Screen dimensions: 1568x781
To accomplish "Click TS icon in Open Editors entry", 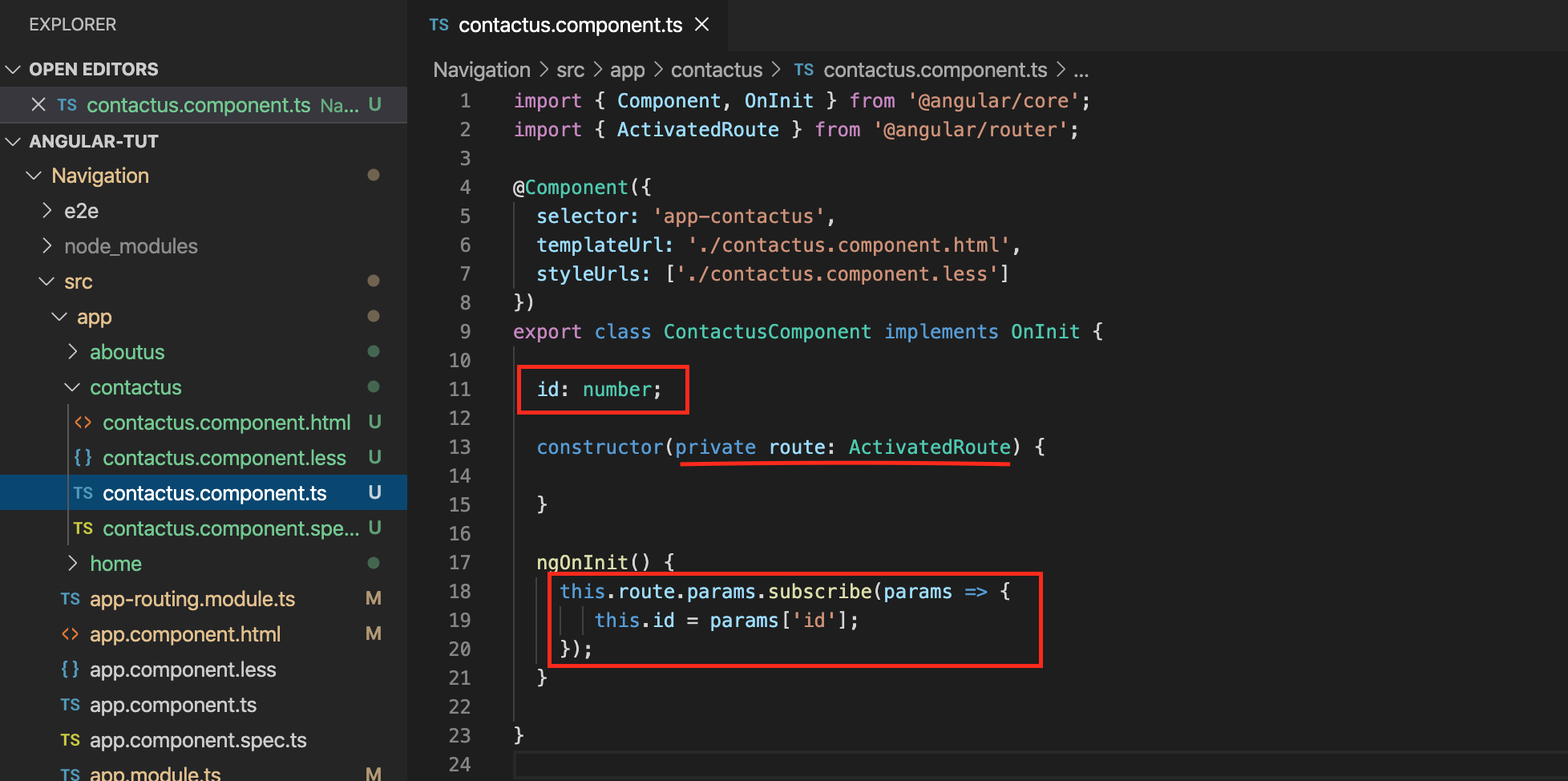I will click(67, 105).
